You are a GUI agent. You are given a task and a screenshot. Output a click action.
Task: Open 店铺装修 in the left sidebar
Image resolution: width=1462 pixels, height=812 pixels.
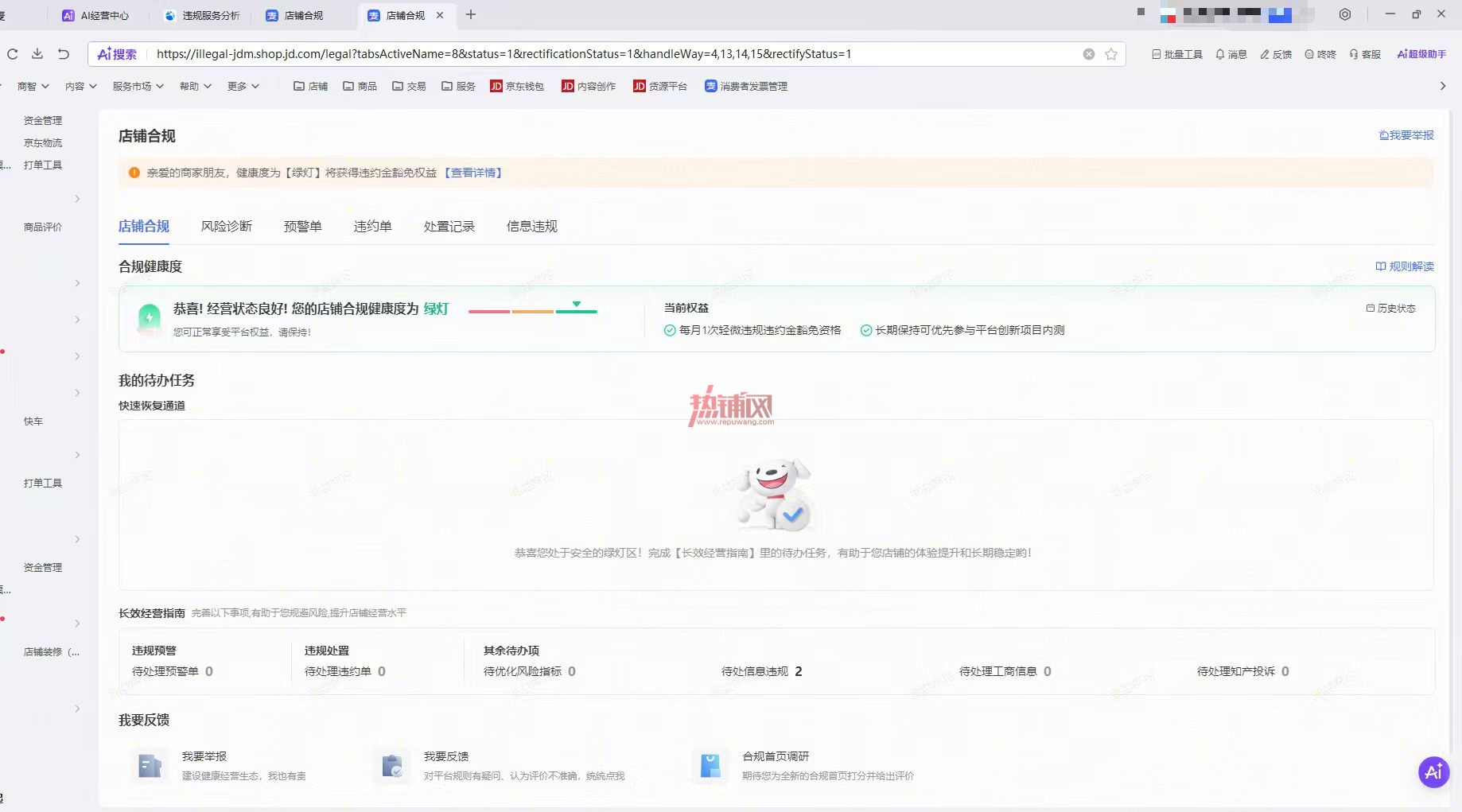click(x=52, y=652)
